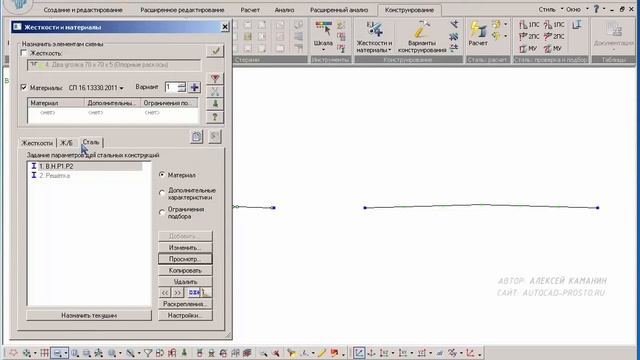Click the Раскрепления button
This screenshot has height=360, width=640.
coord(185,304)
